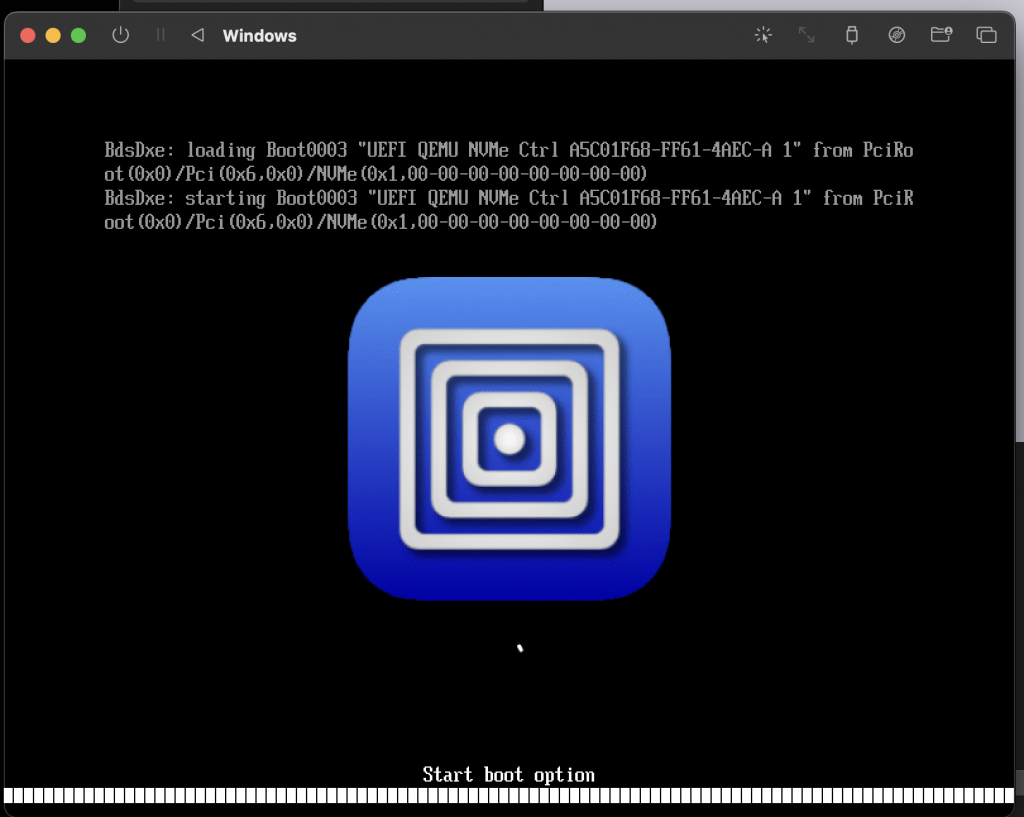The width and height of the screenshot is (1024, 817).
Task: Close the Windows VM window
Action: 28,35
